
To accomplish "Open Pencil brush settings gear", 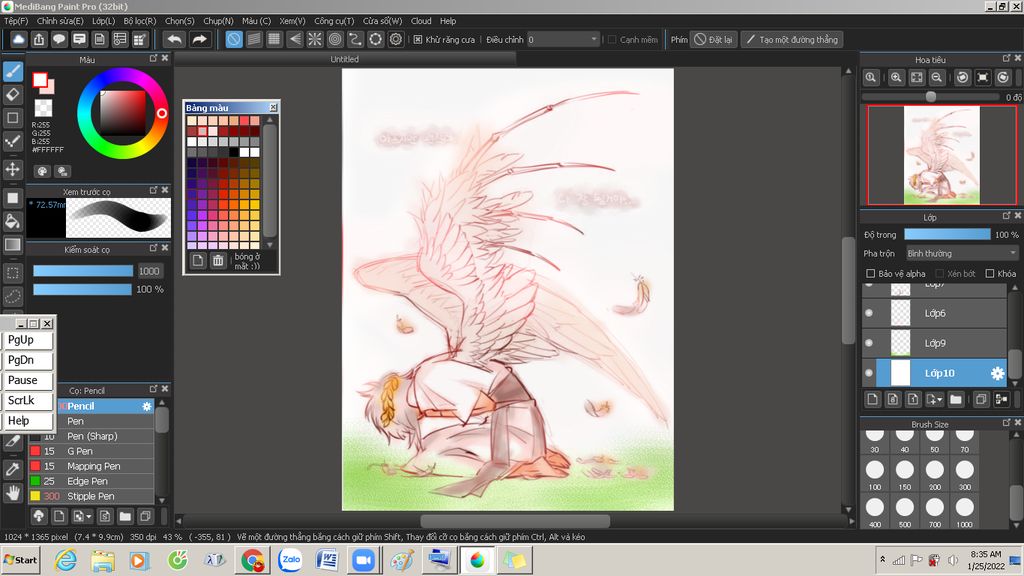I will (x=147, y=406).
